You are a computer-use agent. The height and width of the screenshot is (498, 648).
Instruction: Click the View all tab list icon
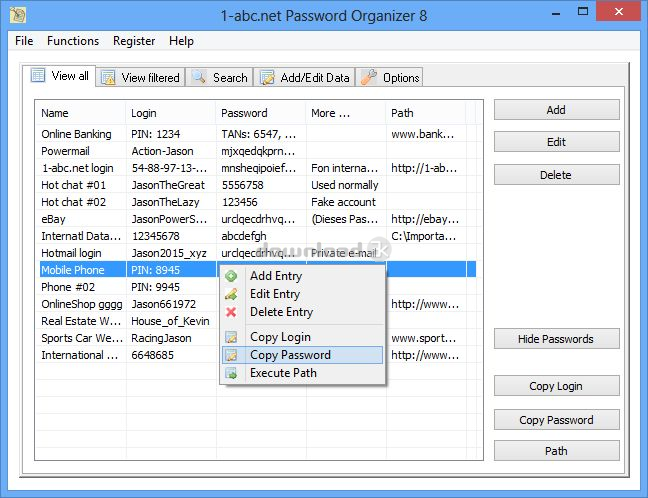[x=38, y=76]
